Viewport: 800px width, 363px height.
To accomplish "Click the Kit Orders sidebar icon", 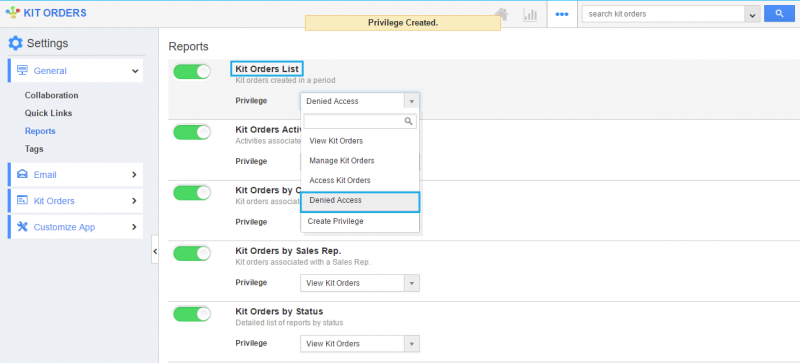I will tap(22, 201).
